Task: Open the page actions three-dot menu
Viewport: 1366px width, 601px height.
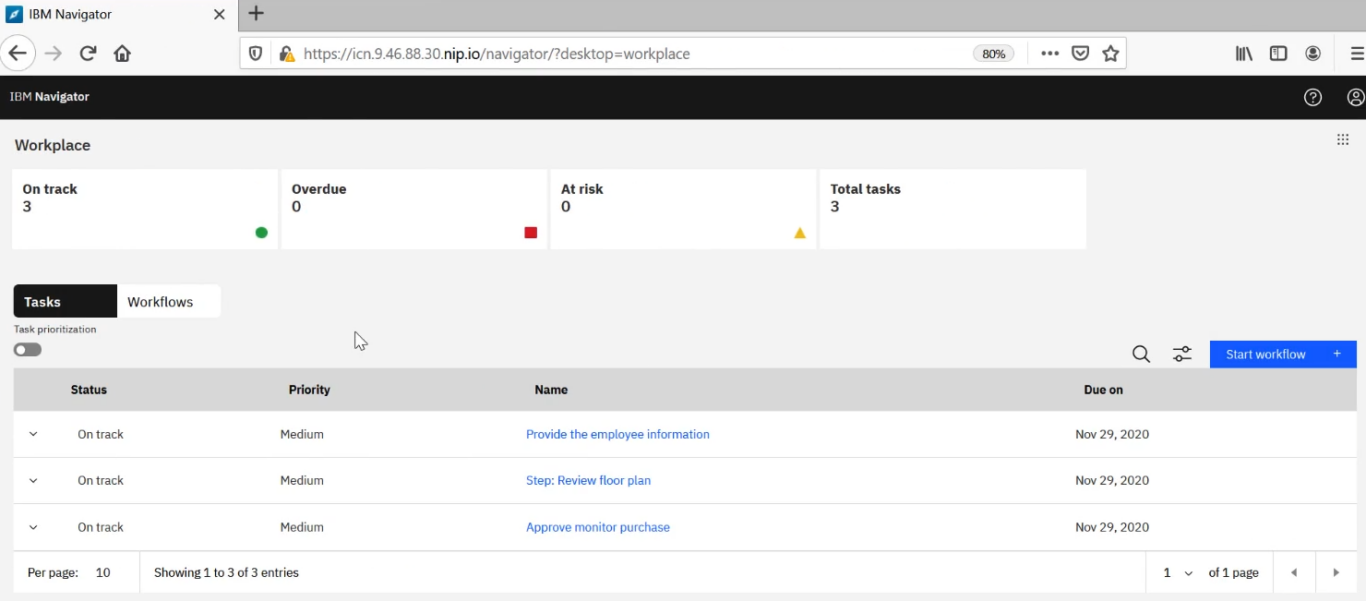Action: point(1050,54)
